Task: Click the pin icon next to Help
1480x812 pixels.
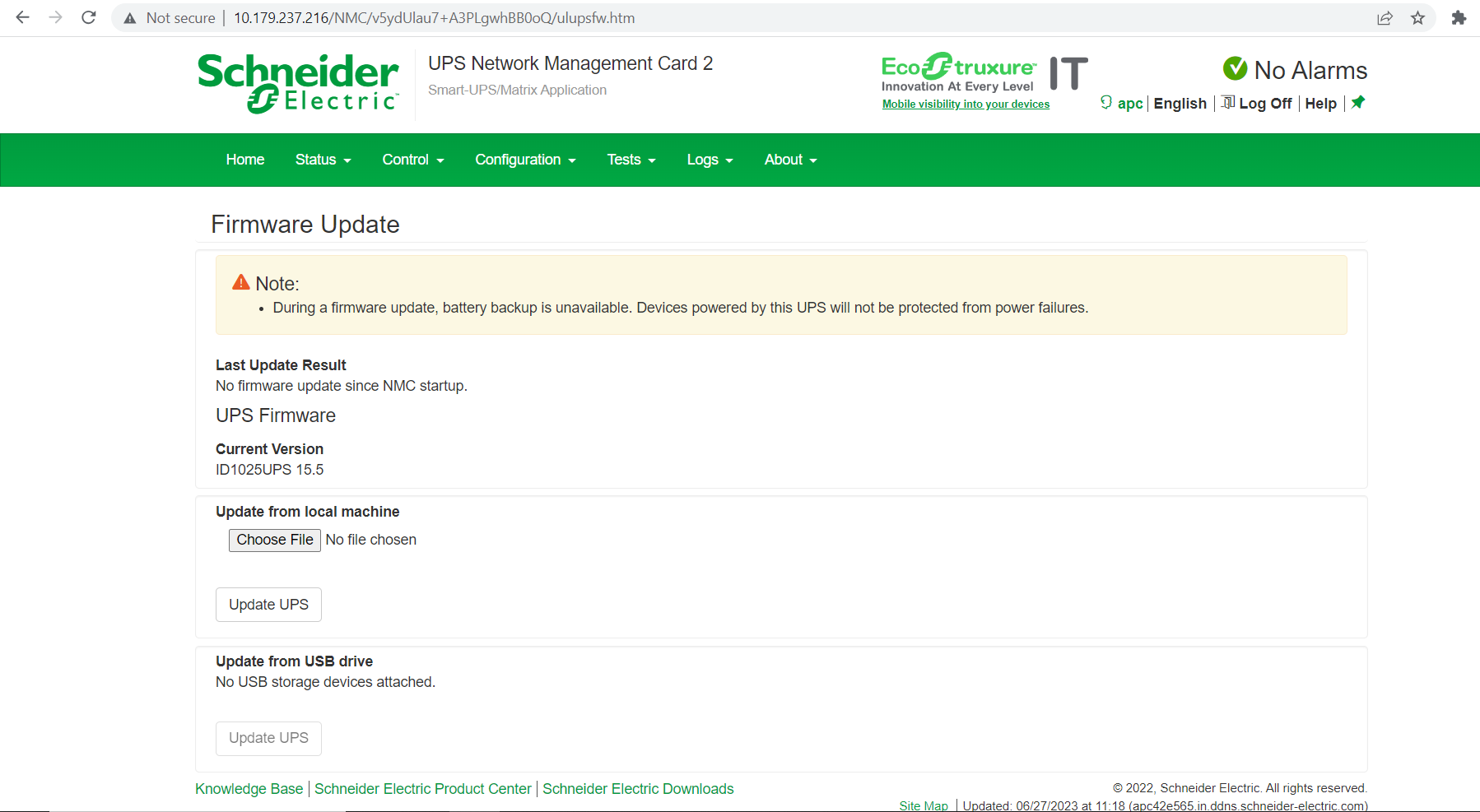Action: 1358,102
